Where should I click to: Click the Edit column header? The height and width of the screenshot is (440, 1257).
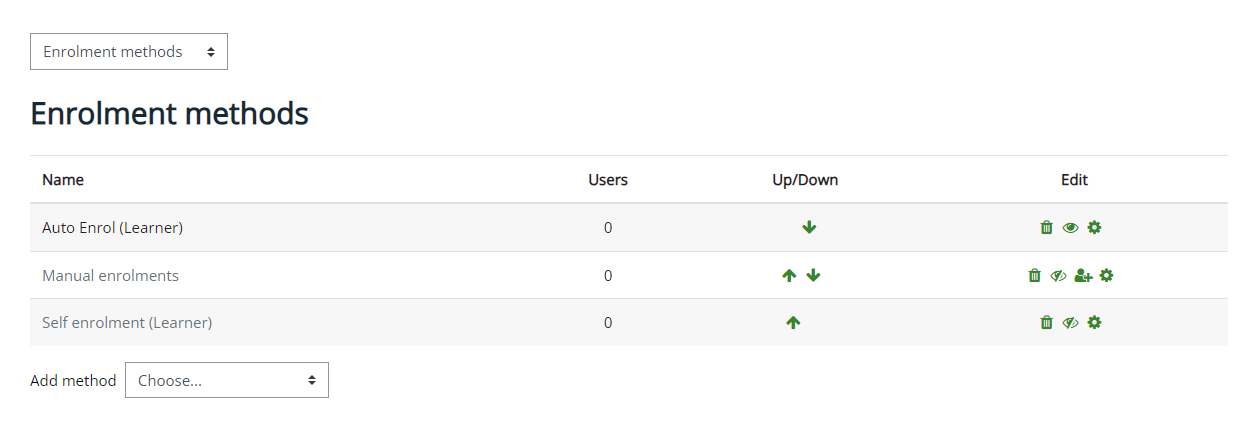coord(1074,180)
